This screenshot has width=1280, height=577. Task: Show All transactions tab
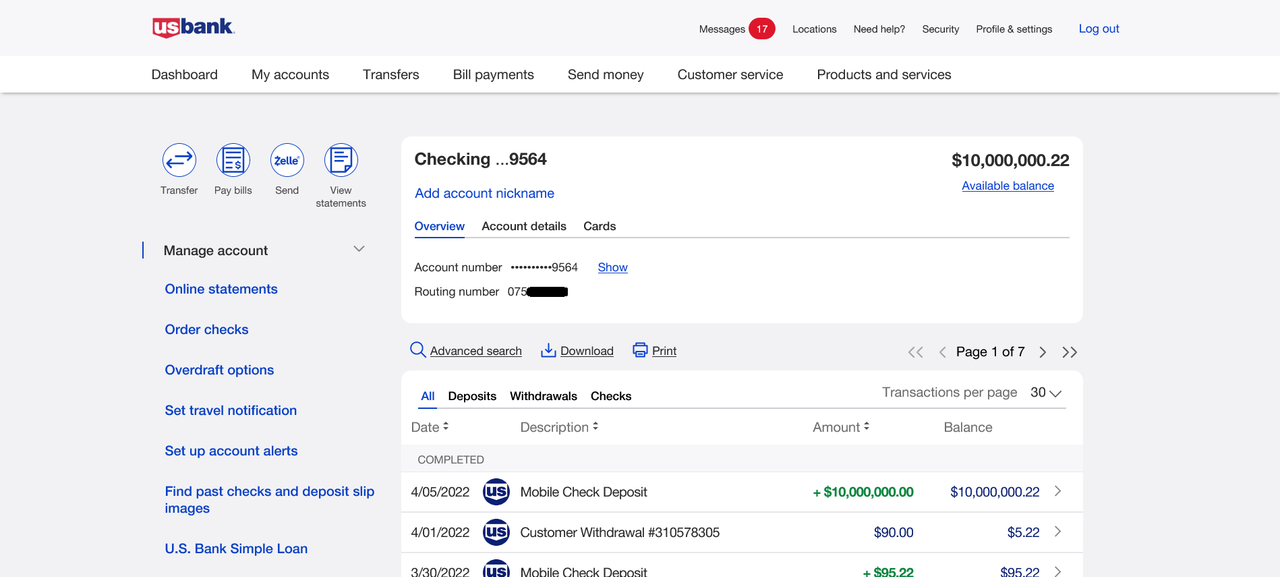tap(428, 396)
